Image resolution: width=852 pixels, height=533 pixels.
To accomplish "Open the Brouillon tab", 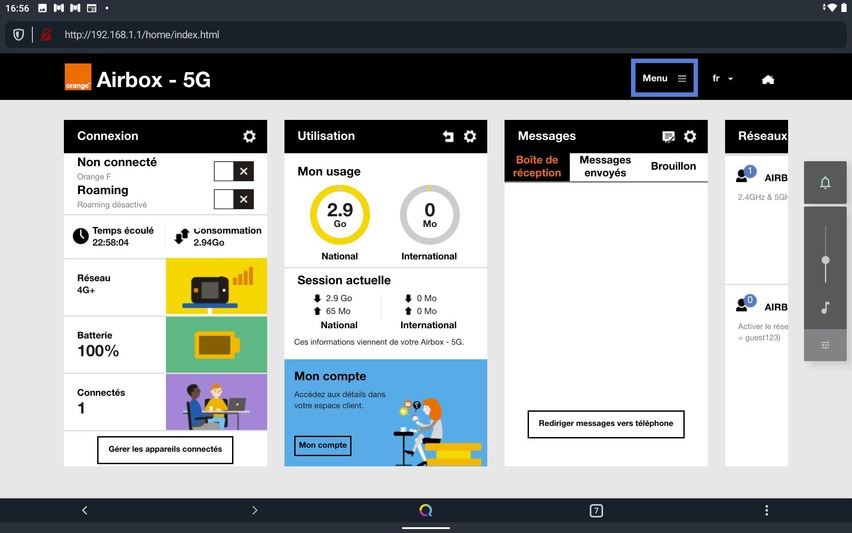I will (673, 166).
